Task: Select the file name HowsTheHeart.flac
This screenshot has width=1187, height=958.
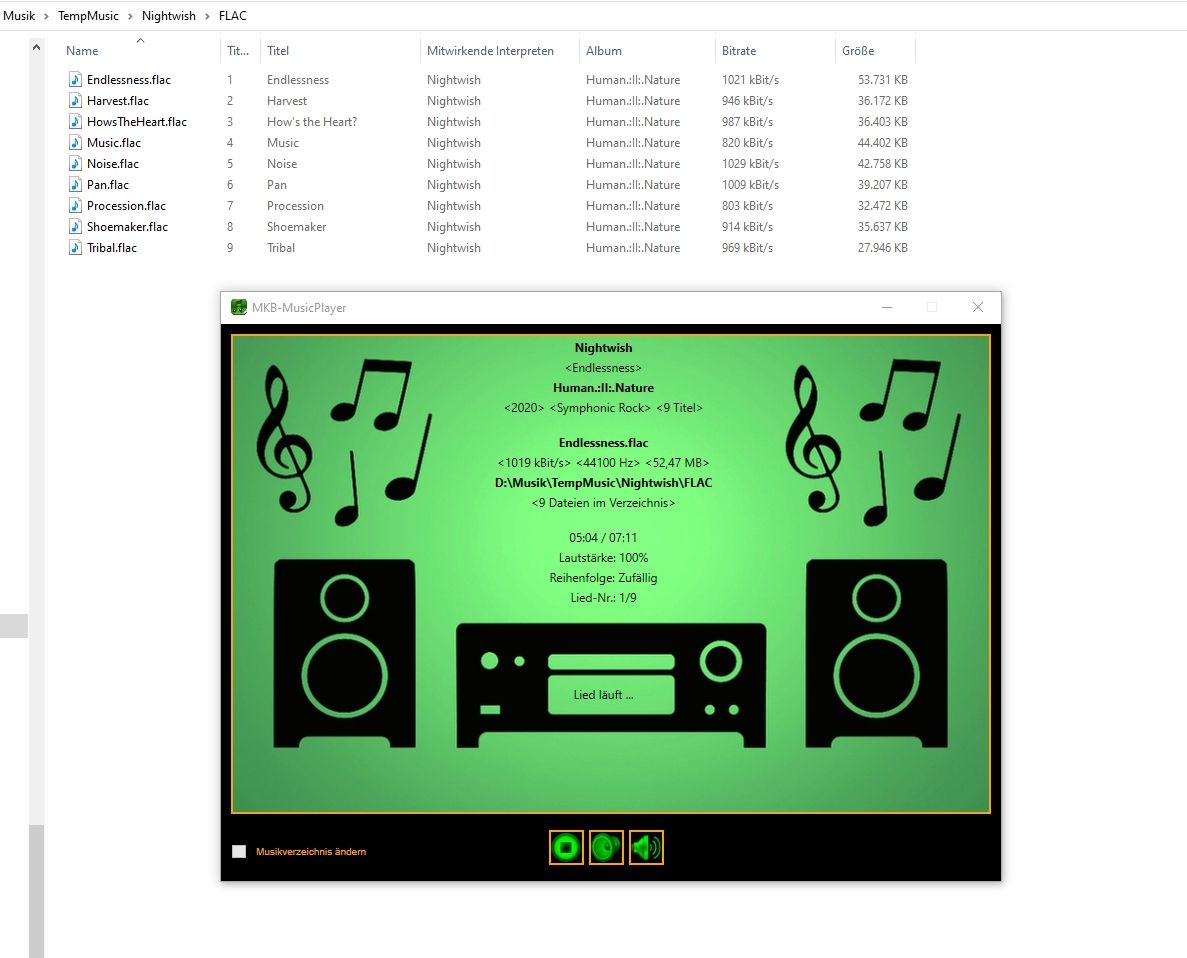Action: click(137, 122)
